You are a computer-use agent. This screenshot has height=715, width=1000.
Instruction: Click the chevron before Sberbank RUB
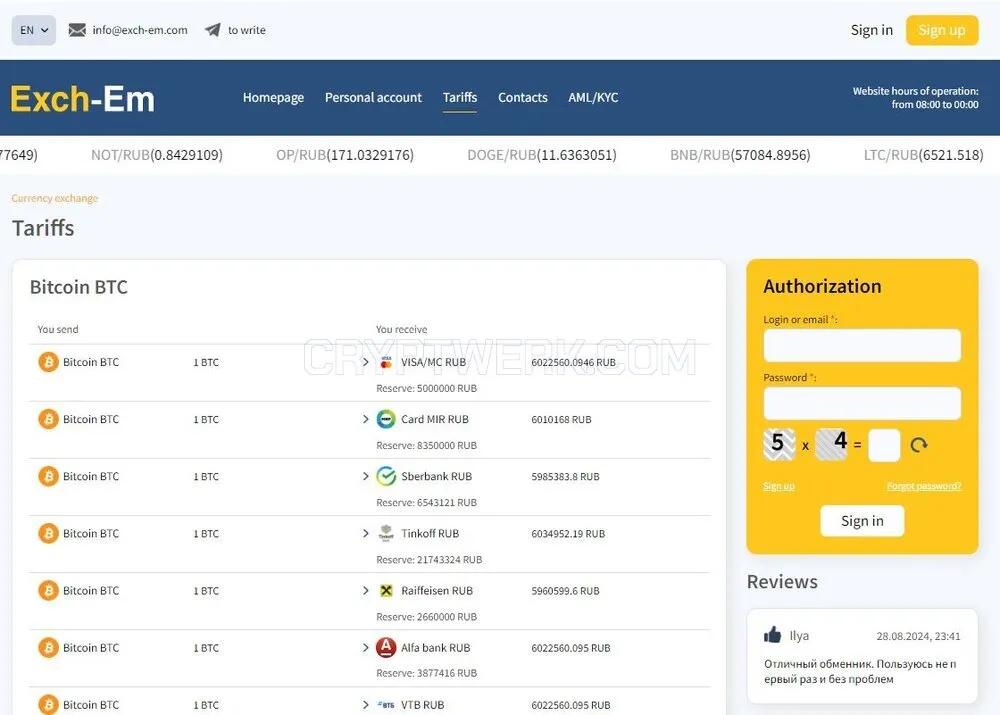[x=365, y=476]
